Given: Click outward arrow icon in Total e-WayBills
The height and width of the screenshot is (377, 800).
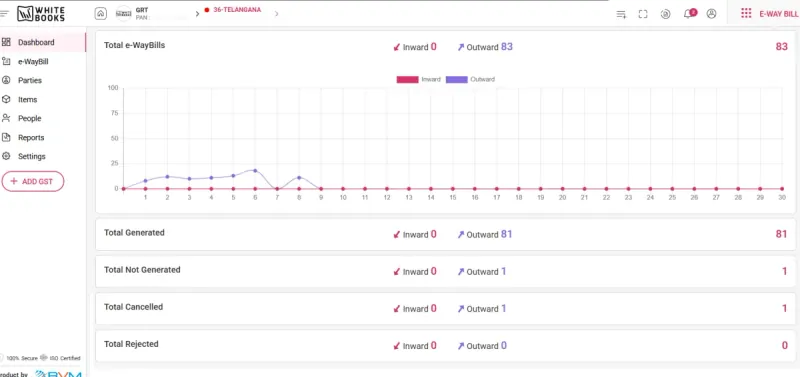Looking at the screenshot, I should pyautogui.click(x=461, y=47).
